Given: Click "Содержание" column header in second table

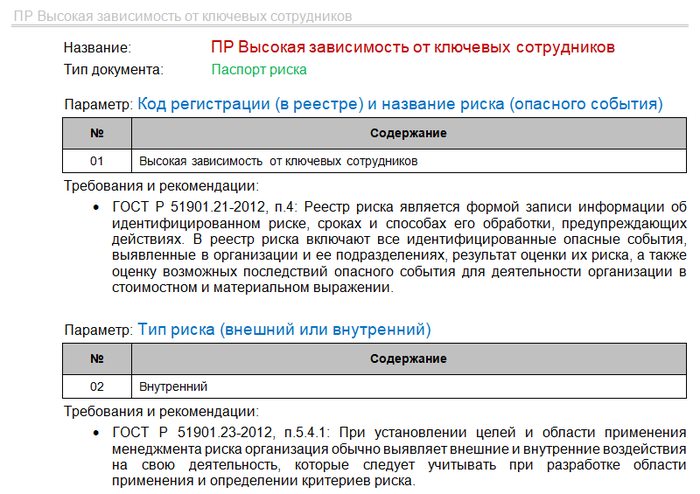Looking at the screenshot, I should (x=408, y=359).
